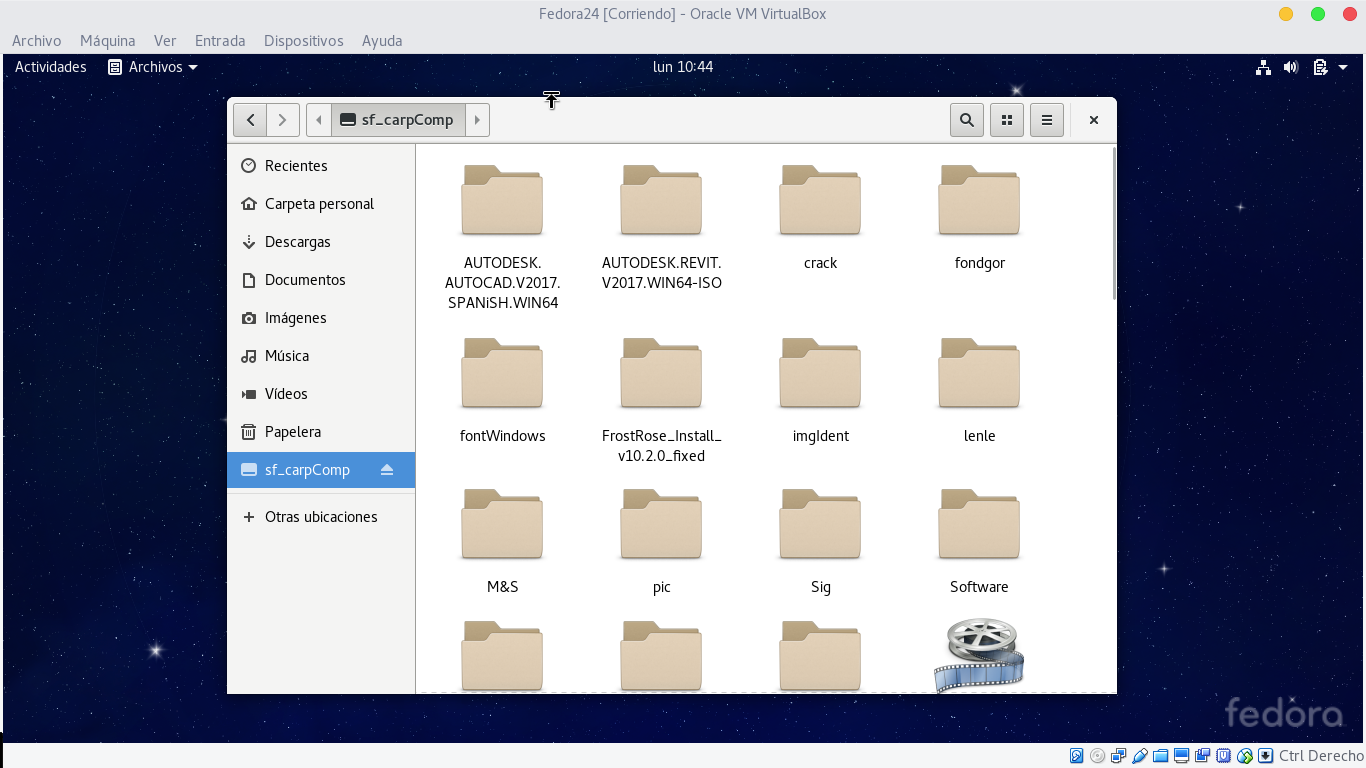Click the path bar left scroll arrow
Screen dimensions: 1366x768
[x=319, y=120]
